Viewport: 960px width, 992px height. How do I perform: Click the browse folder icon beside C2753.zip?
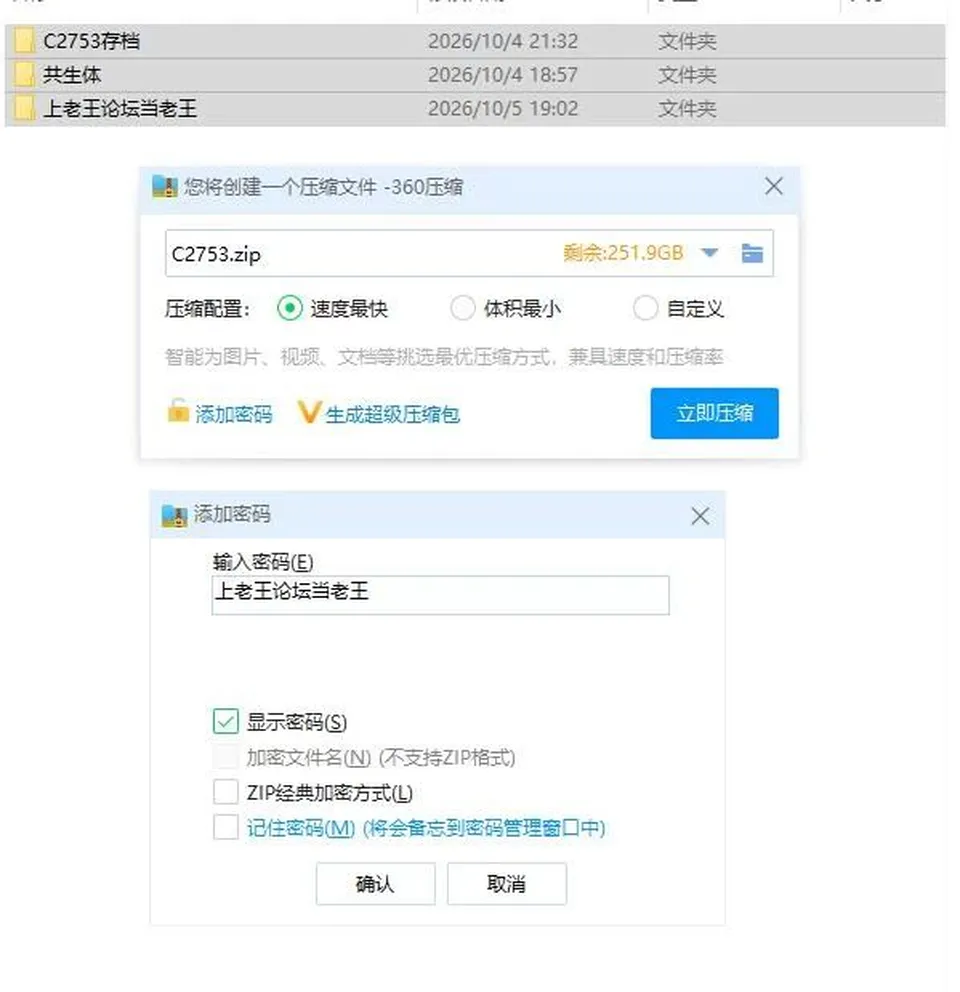[752, 253]
